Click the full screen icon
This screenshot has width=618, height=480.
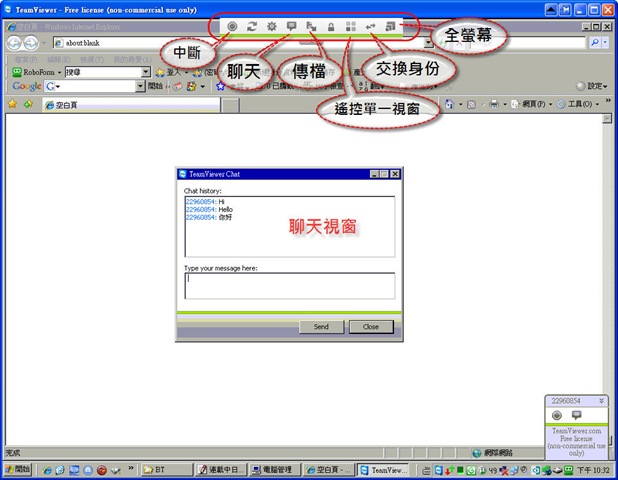coord(390,25)
